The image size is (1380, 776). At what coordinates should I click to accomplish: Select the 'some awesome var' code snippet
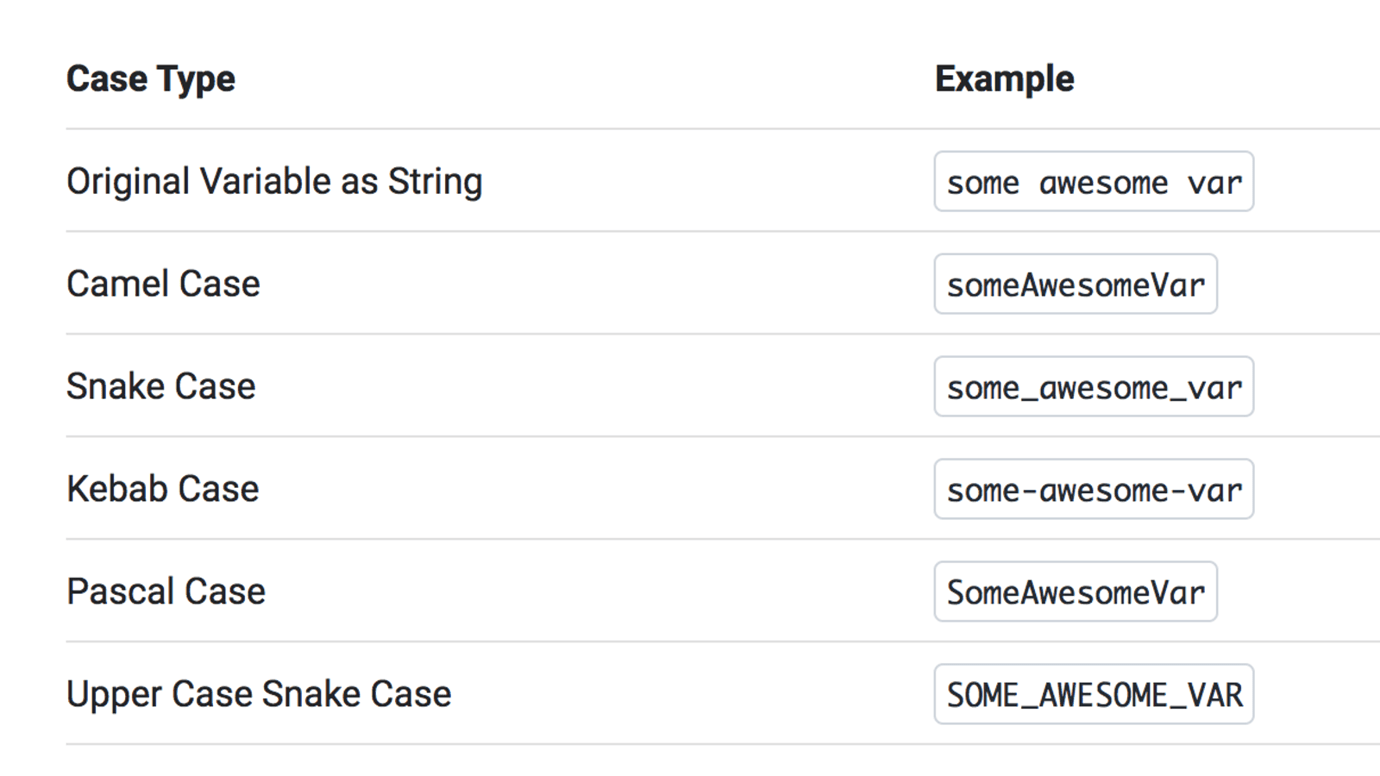pos(1093,182)
